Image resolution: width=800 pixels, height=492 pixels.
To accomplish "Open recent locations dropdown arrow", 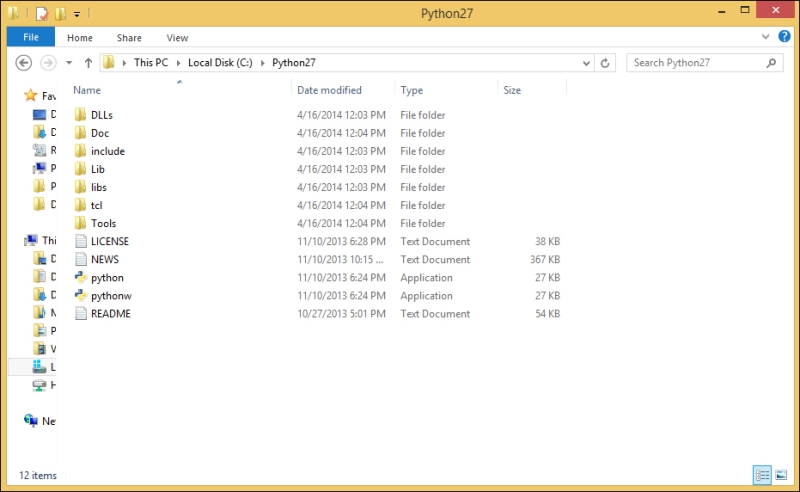I will pos(69,63).
